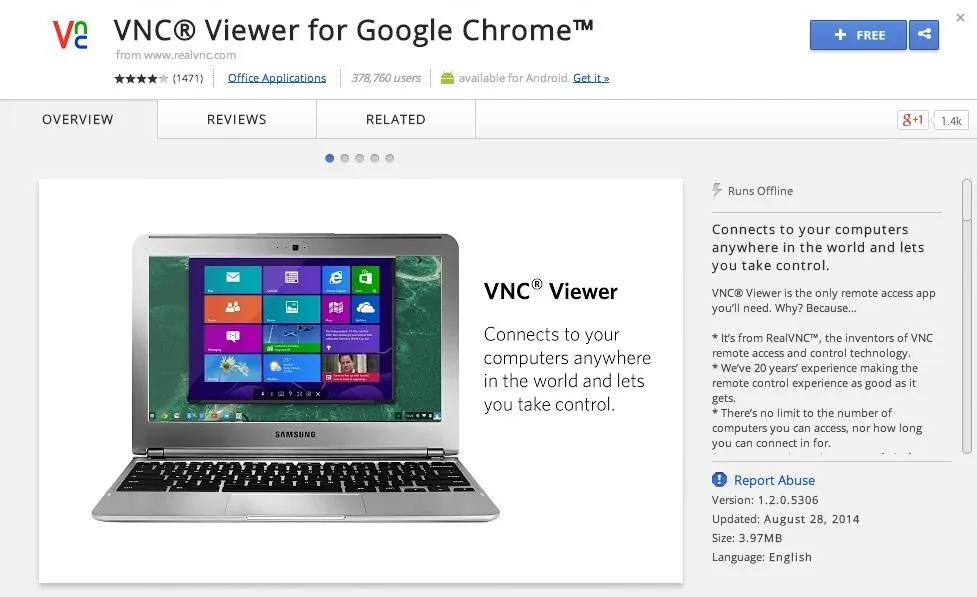This screenshot has height=597, width=977.
Task: Click the Runs Offline lightning icon
Action: [717, 190]
